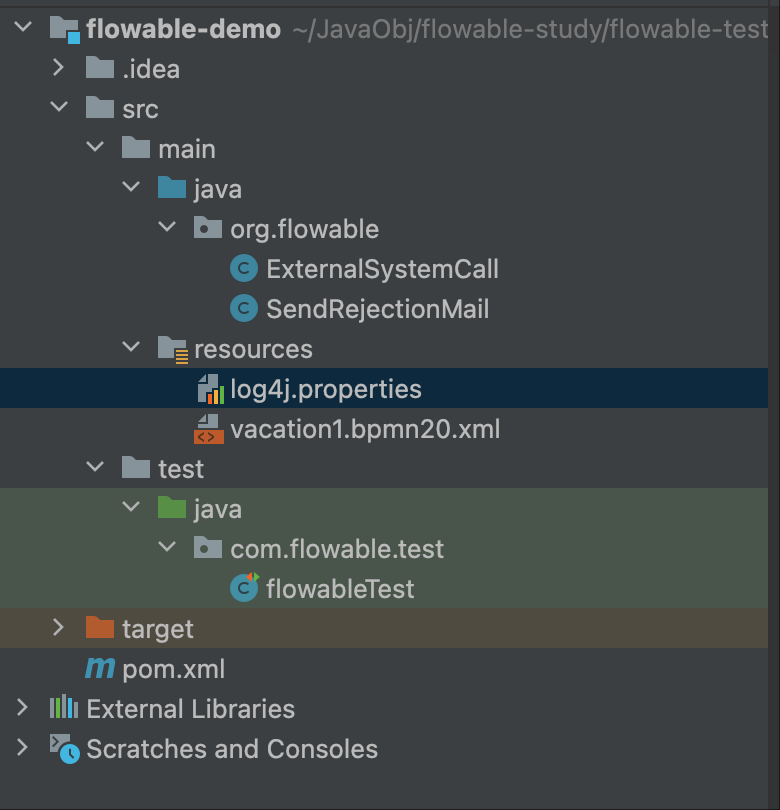The height and width of the screenshot is (810, 780).
Task: Open the pom.xml file
Action: click(170, 668)
